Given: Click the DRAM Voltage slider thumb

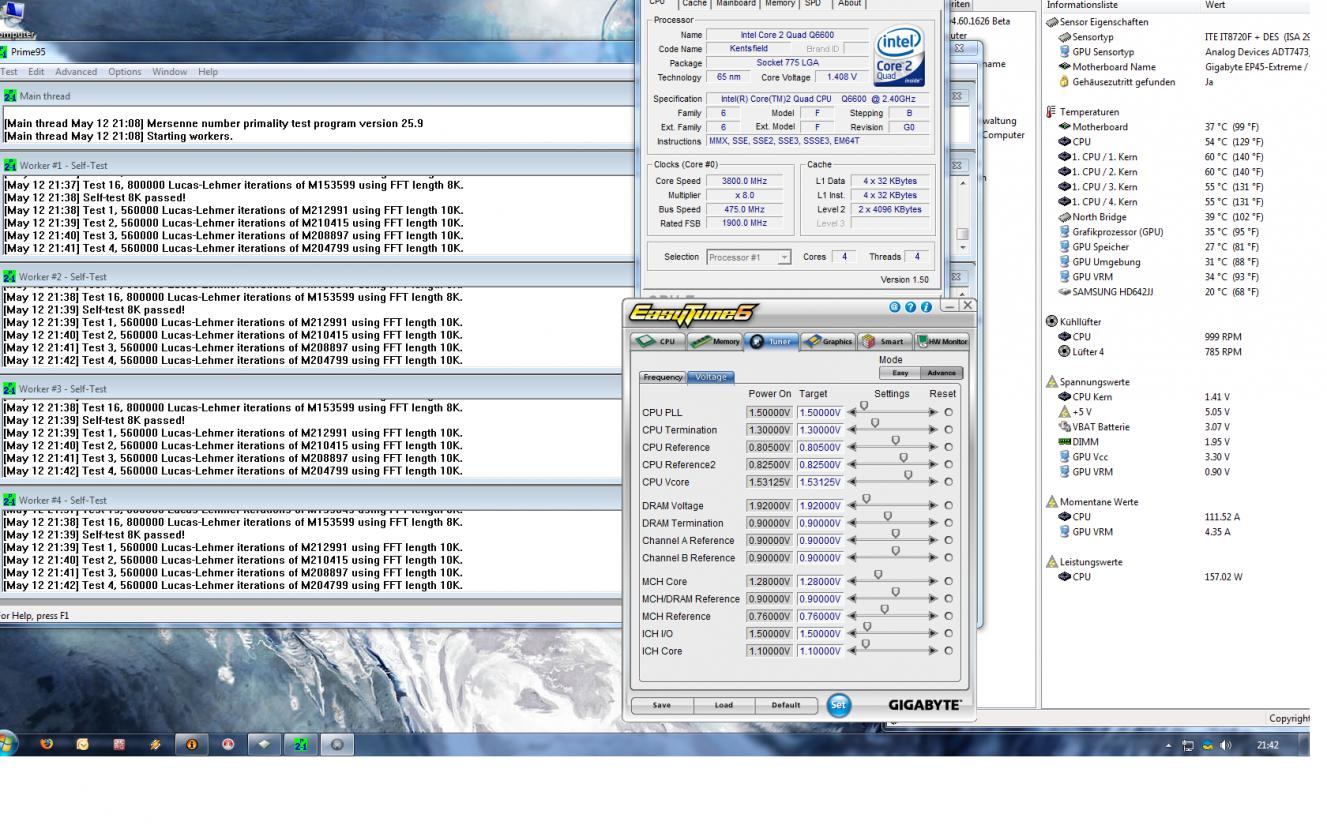Looking at the screenshot, I should pyautogui.click(x=866, y=499).
